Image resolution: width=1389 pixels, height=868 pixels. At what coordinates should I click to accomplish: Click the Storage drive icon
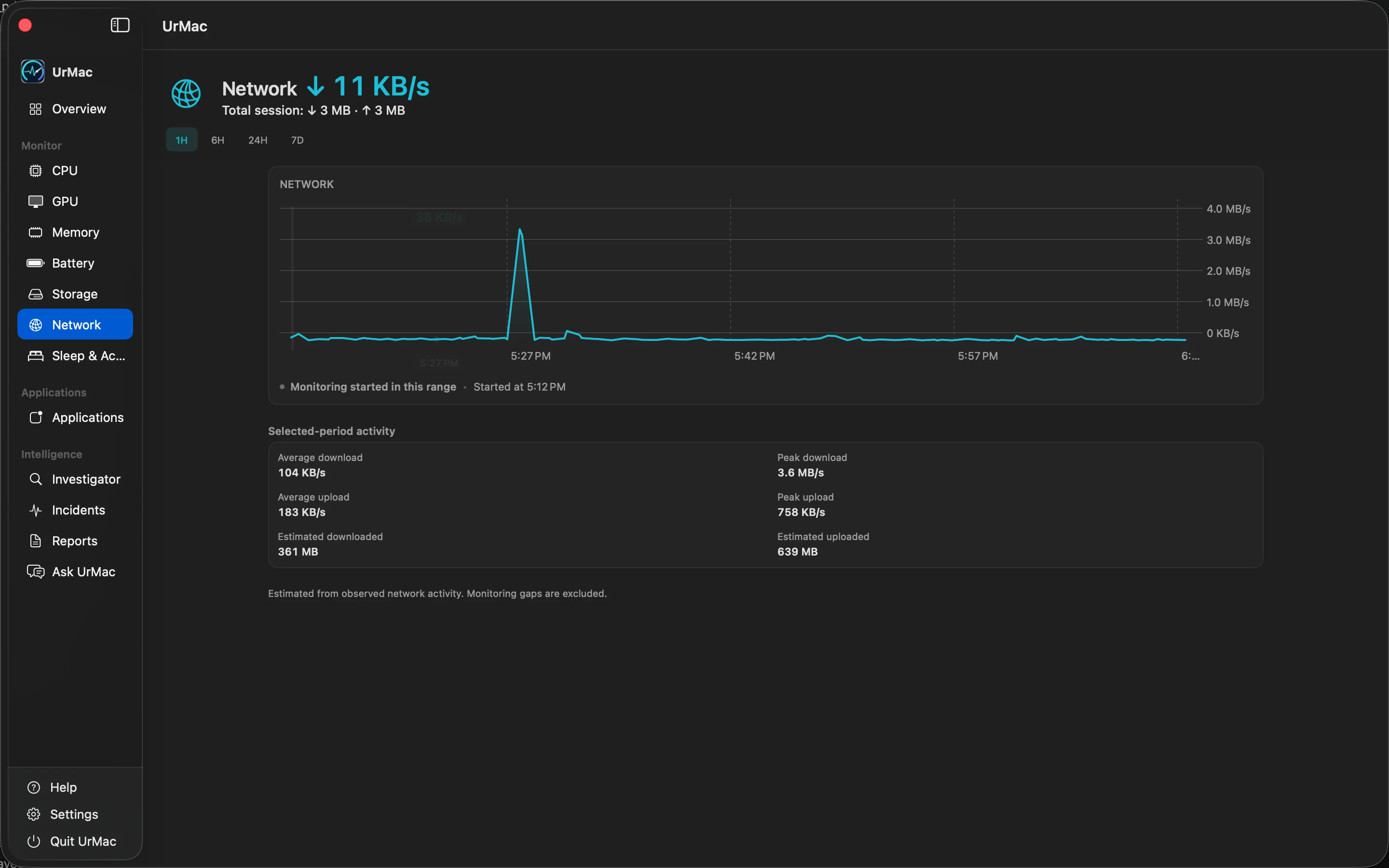coord(36,294)
